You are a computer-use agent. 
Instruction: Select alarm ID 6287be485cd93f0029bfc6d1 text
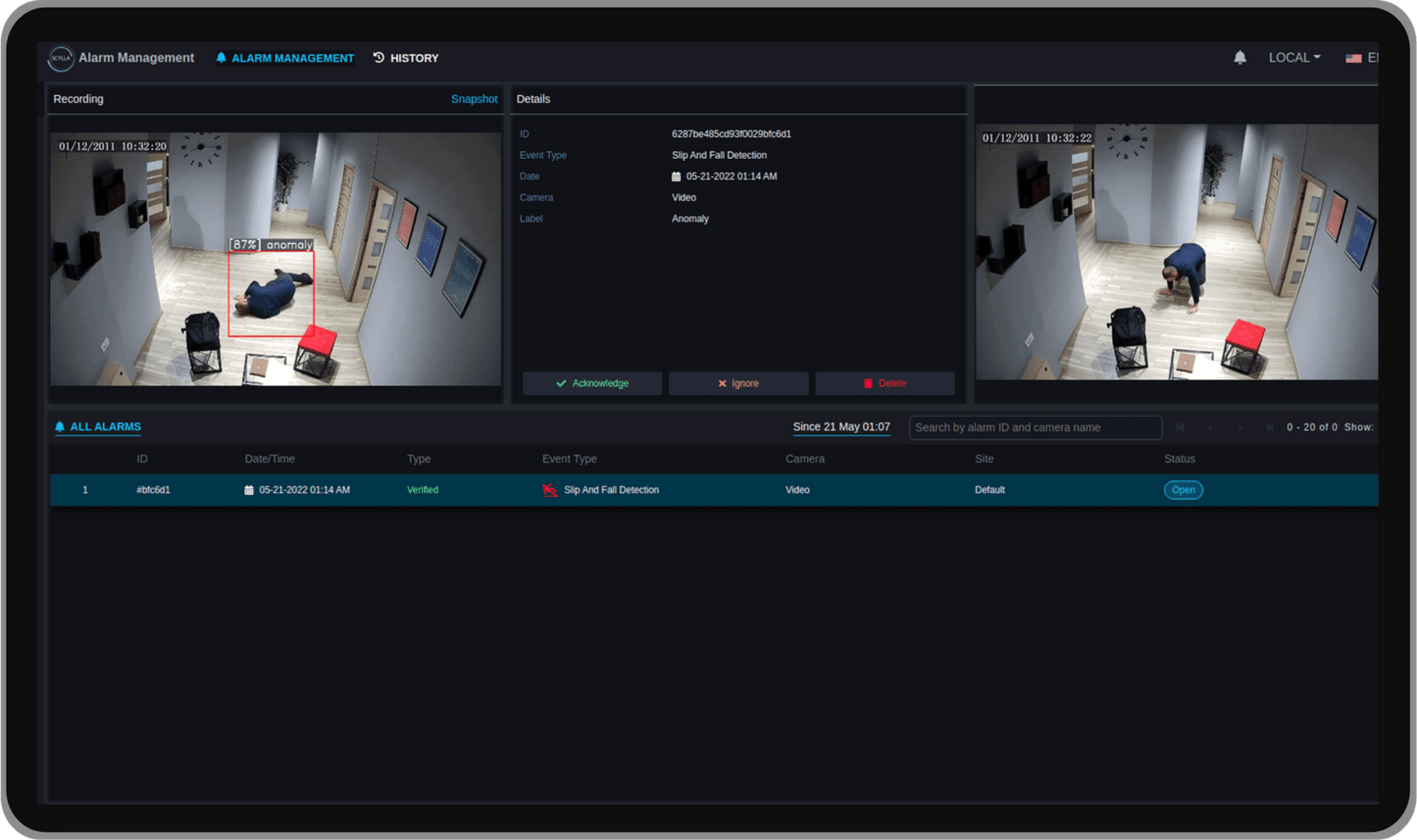[732, 134]
